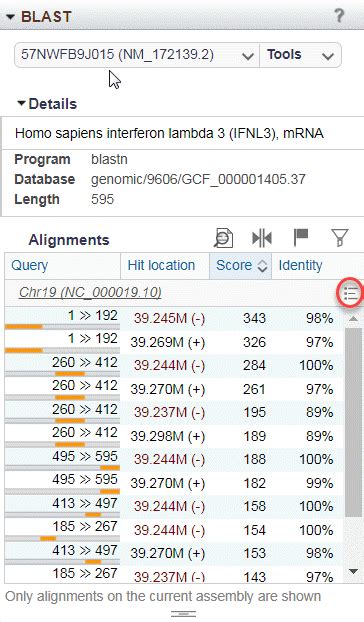Sort by Hit location column header
Screen dimensions: 364x622
point(165,265)
